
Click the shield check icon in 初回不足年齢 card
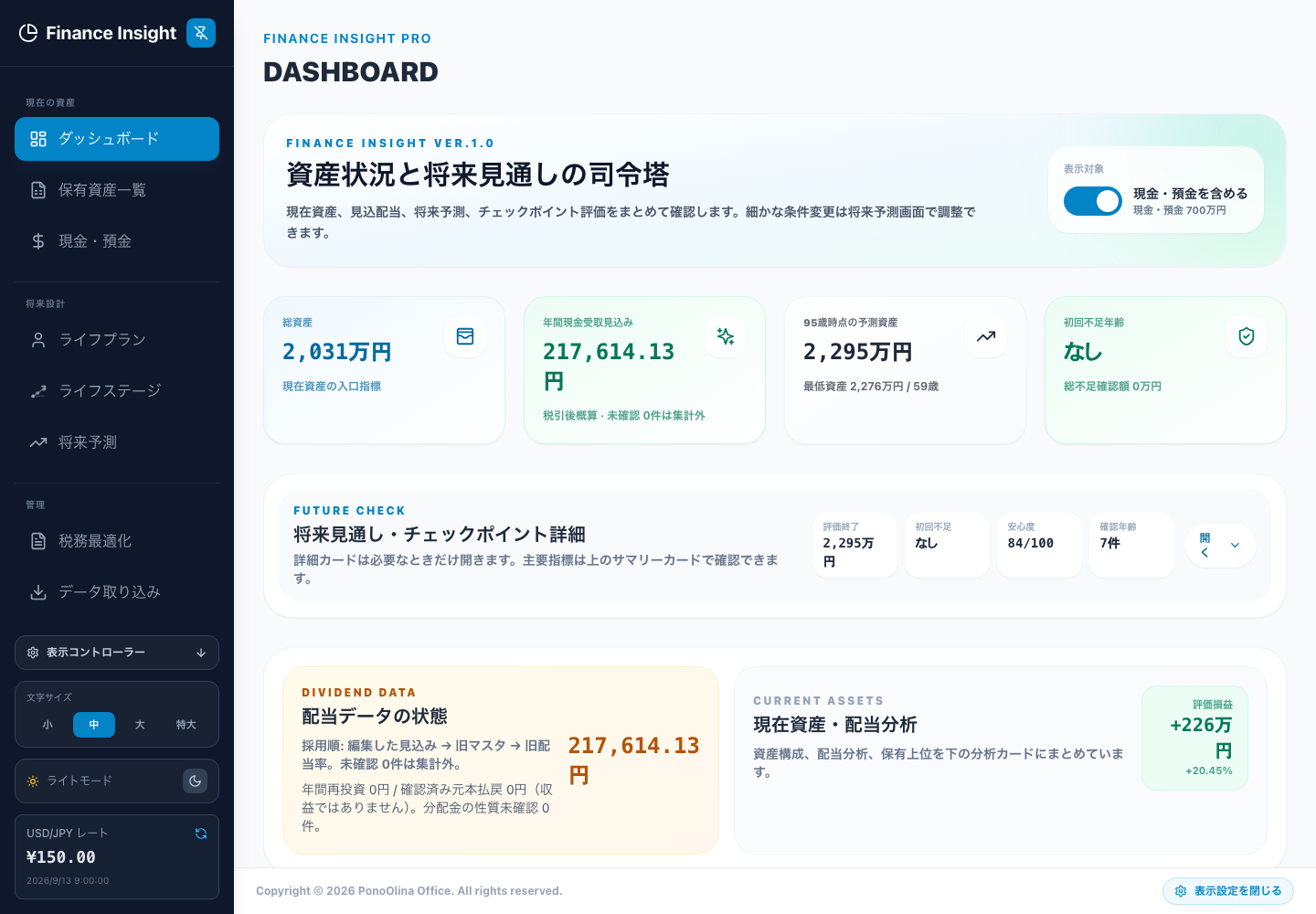pyautogui.click(x=1247, y=336)
